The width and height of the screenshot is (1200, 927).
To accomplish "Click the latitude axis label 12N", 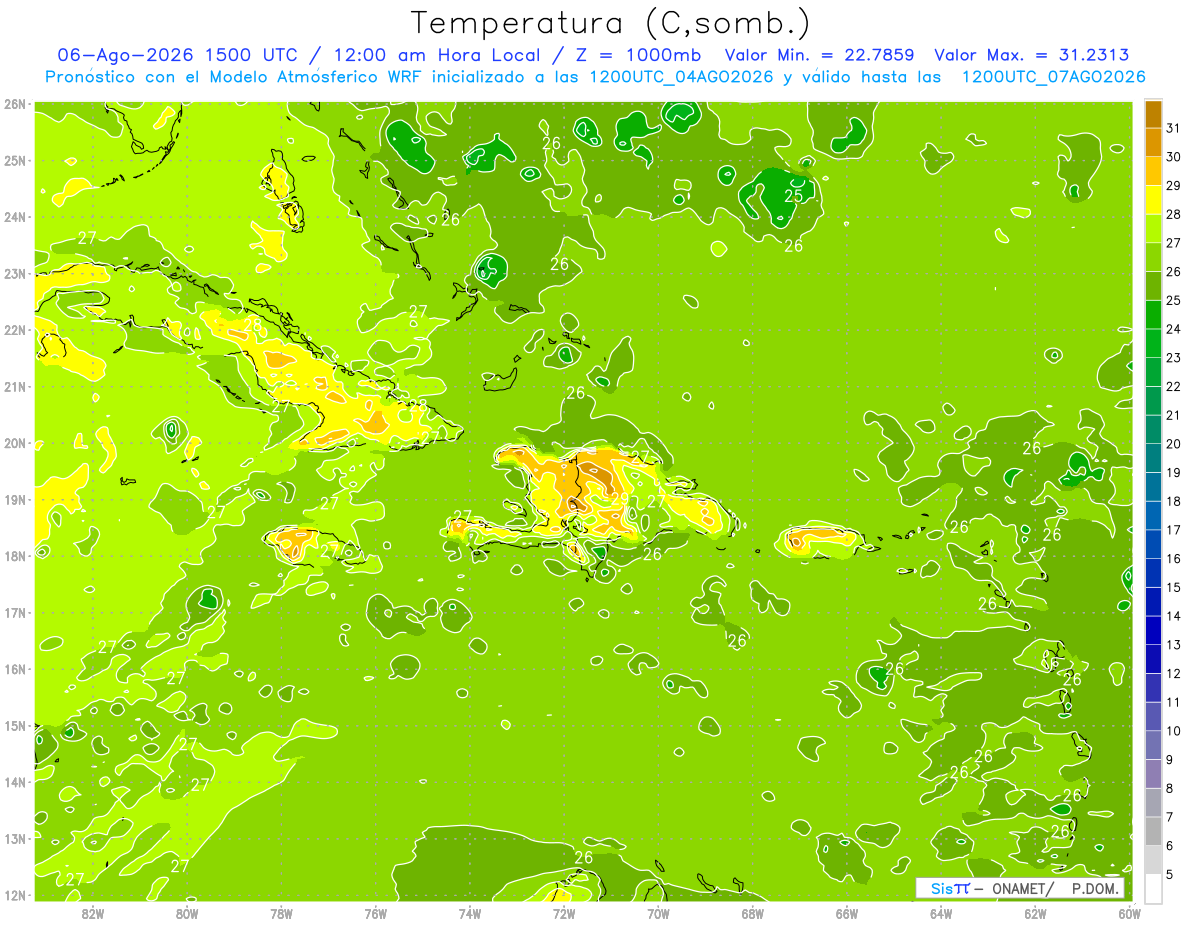I will point(14,895).
